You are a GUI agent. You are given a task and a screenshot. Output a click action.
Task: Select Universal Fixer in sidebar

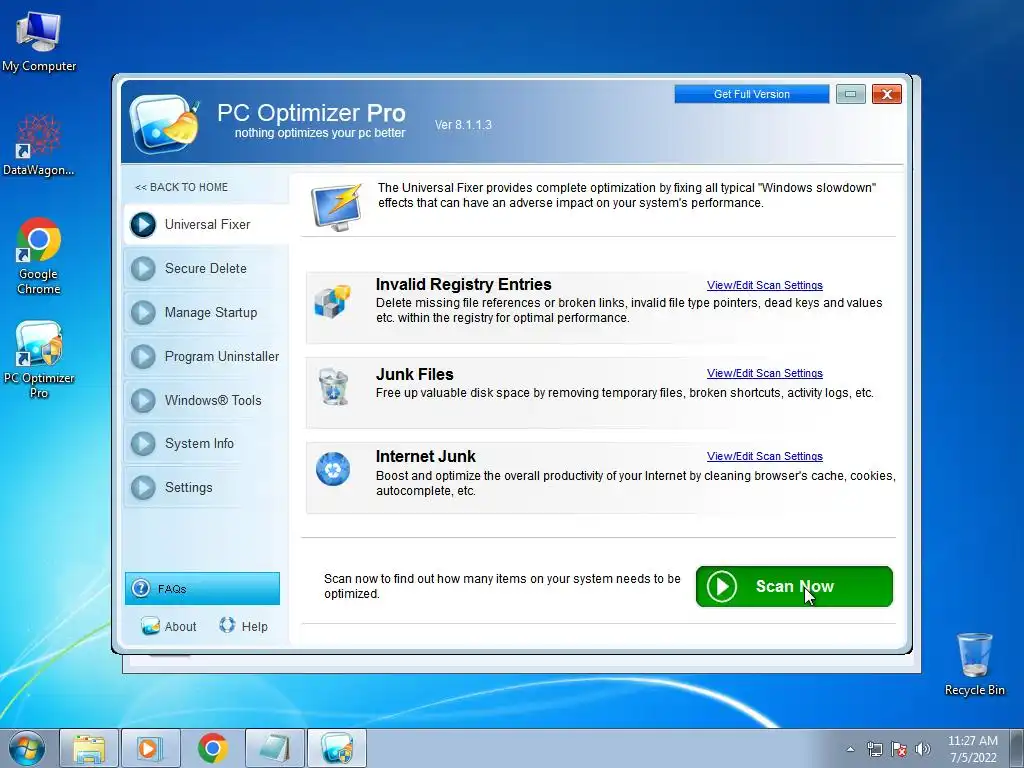coord(206,225)
